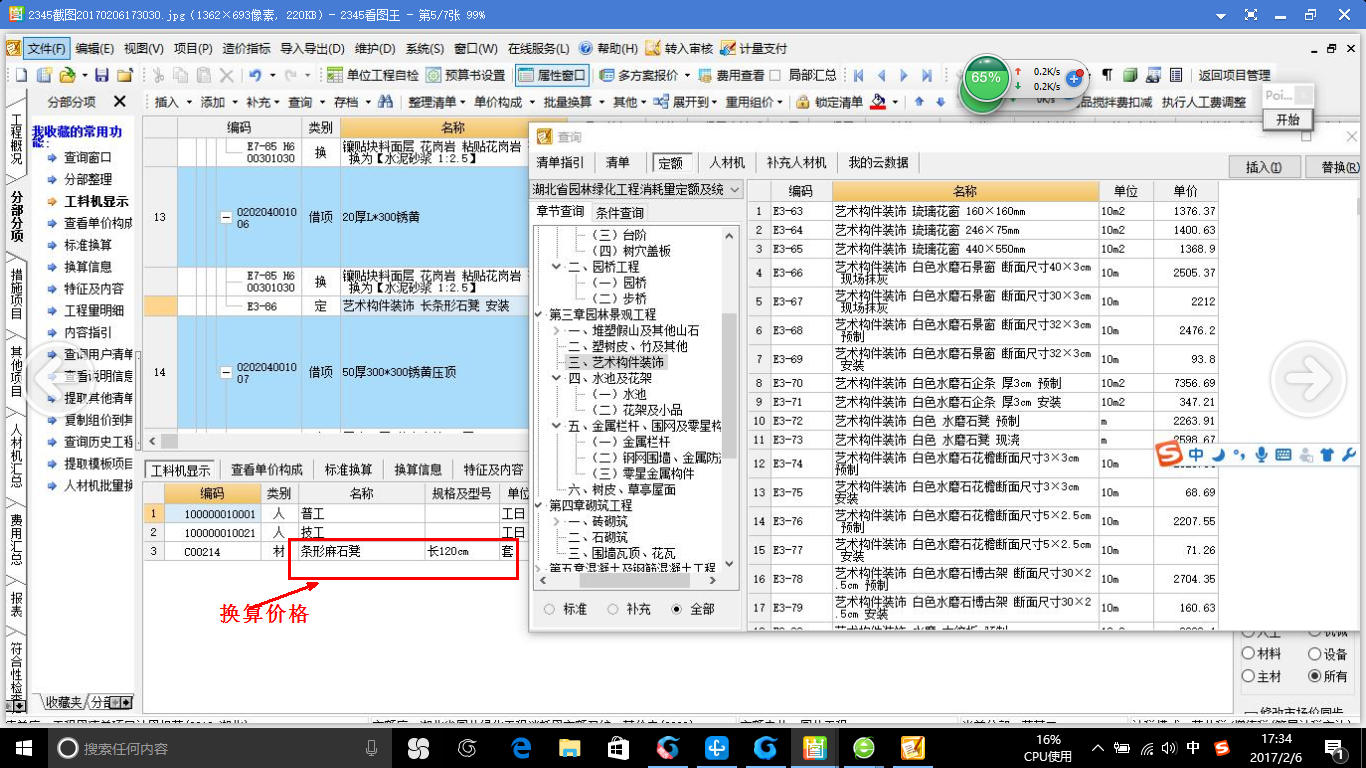
Task: Open Sogou toolbox wrench icon
Action: (x=1347, y=455)
